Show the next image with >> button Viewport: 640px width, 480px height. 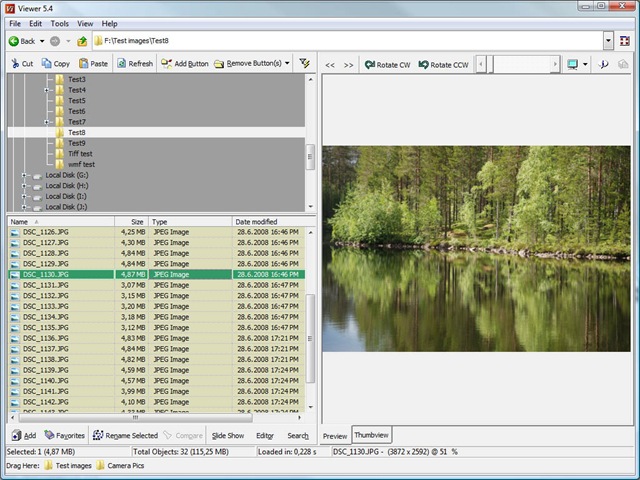(348, 65)
